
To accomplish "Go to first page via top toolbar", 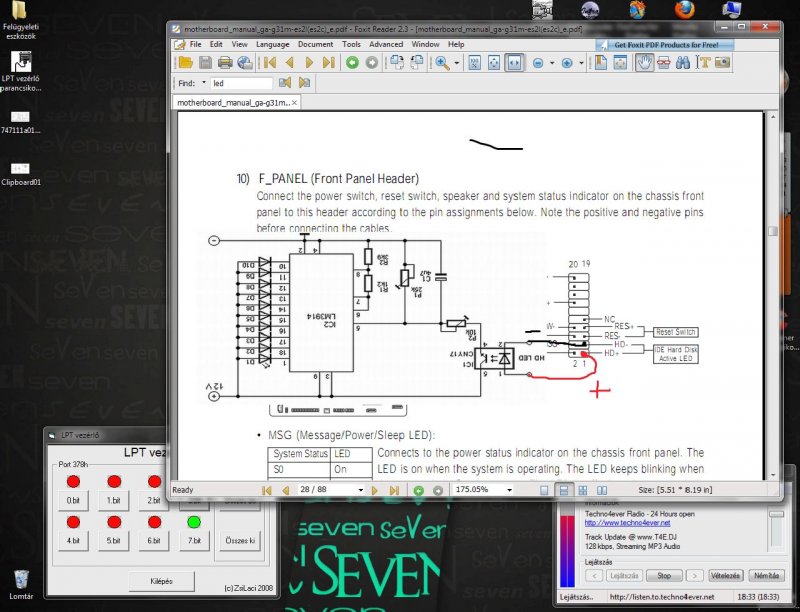I will point(270,63).
